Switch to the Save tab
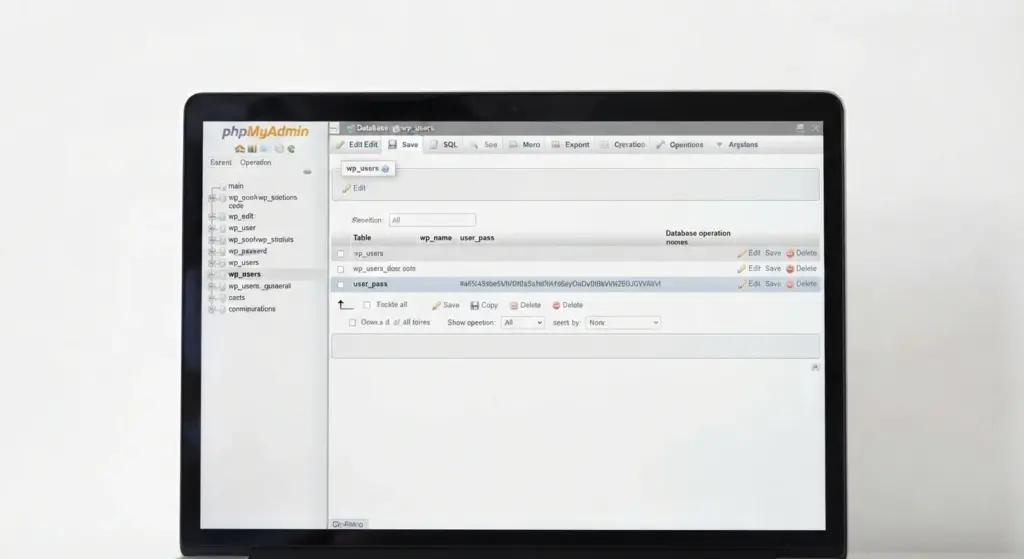The height and width of the screenshot is (559, 1024). coord(404,145)
